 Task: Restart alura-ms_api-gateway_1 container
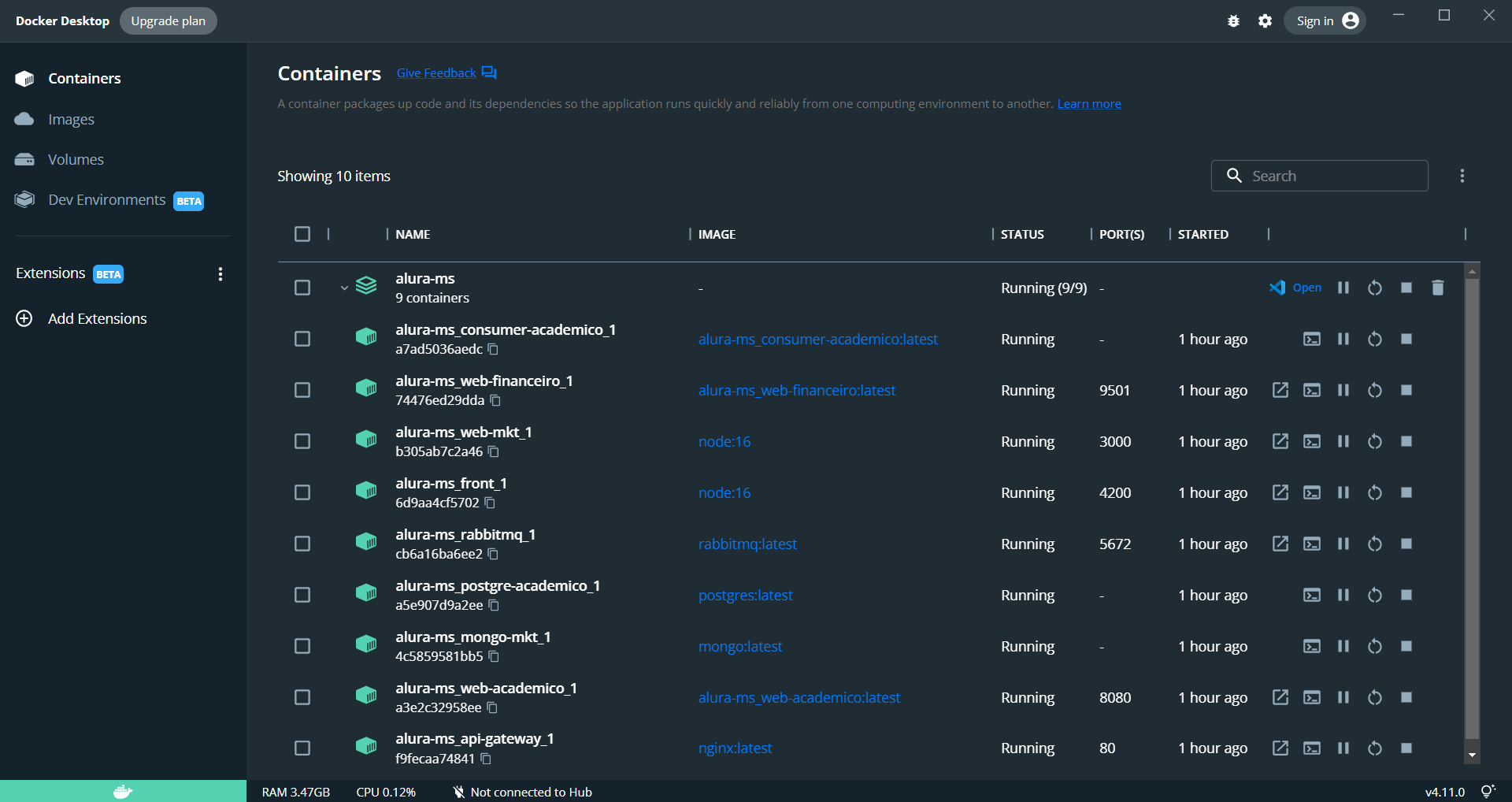point(1375,748)
